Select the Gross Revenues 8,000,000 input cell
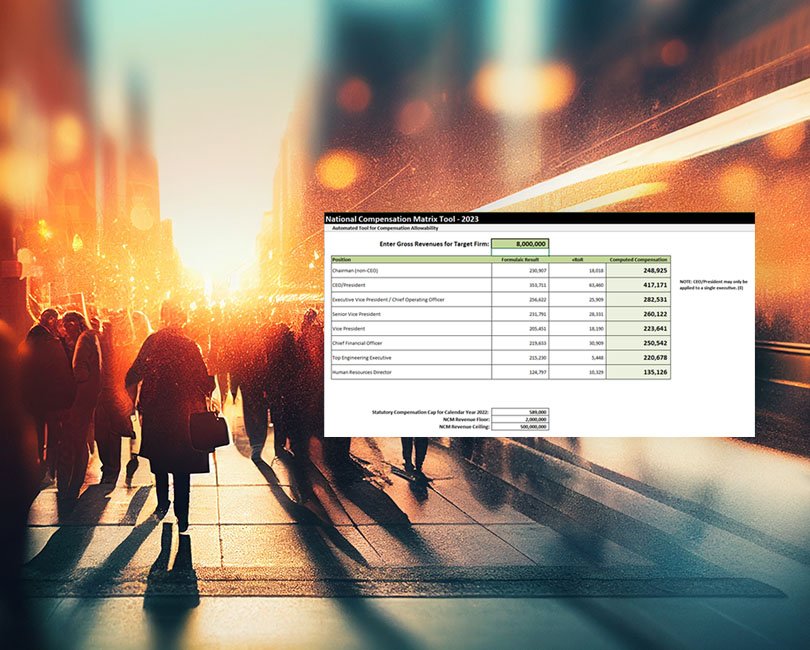 click(520, 244)
